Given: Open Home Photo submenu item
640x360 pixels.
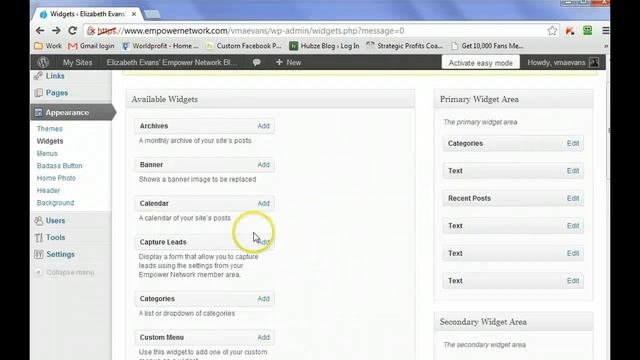Looking at the screenshot, I should coord(56,178).
